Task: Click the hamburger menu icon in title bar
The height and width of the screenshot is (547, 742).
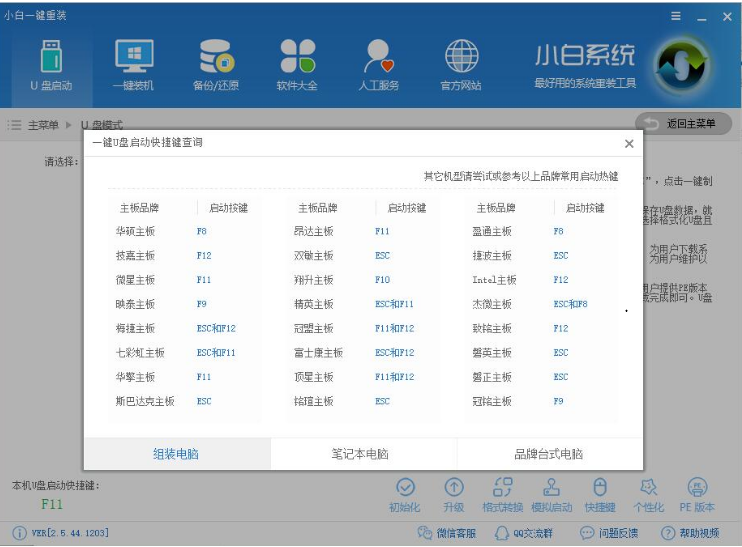Action: click(x=676, y=17)
